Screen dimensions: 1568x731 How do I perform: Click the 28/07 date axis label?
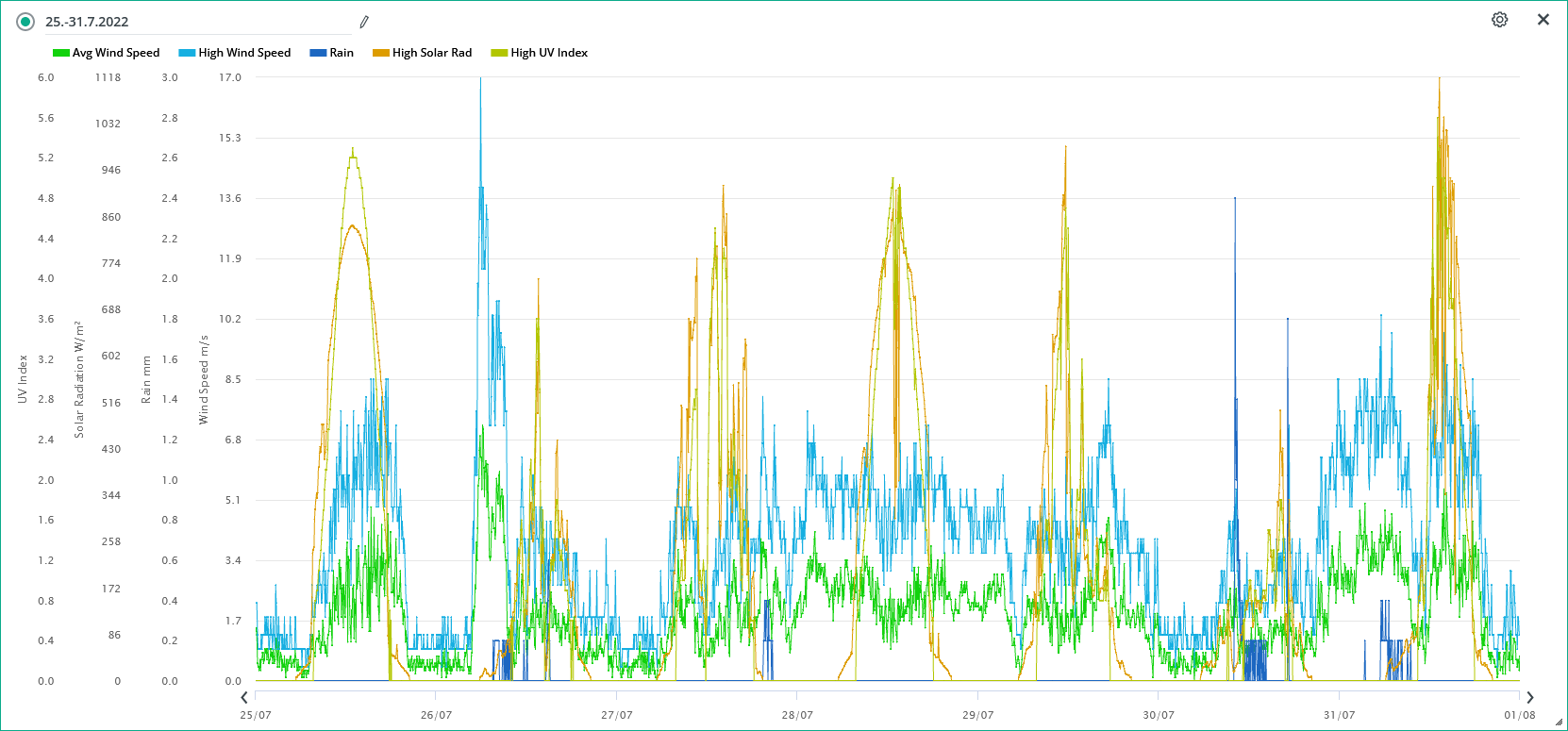(x=797, y=715)
